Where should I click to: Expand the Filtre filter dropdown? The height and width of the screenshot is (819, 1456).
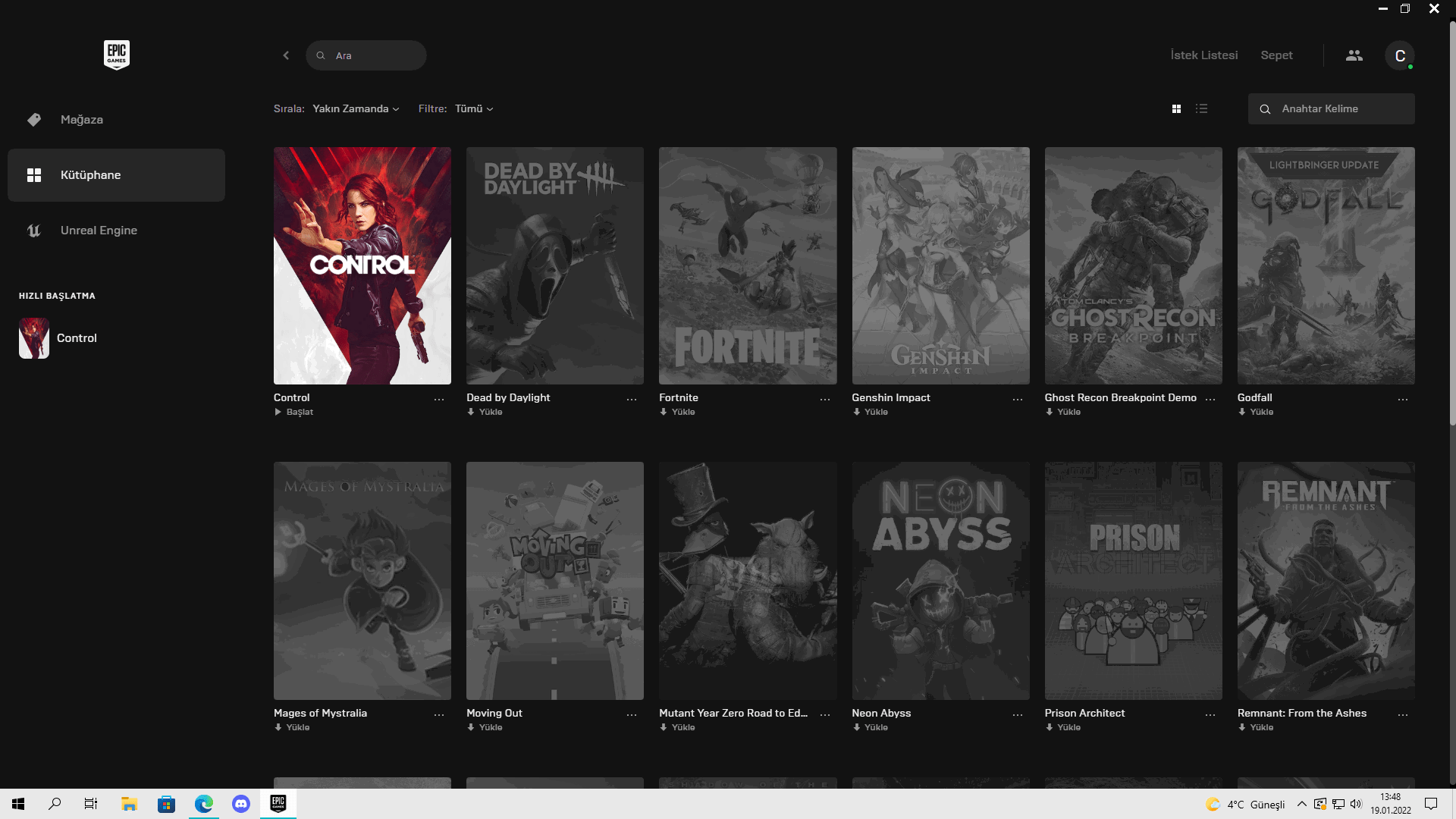[474, 109]
